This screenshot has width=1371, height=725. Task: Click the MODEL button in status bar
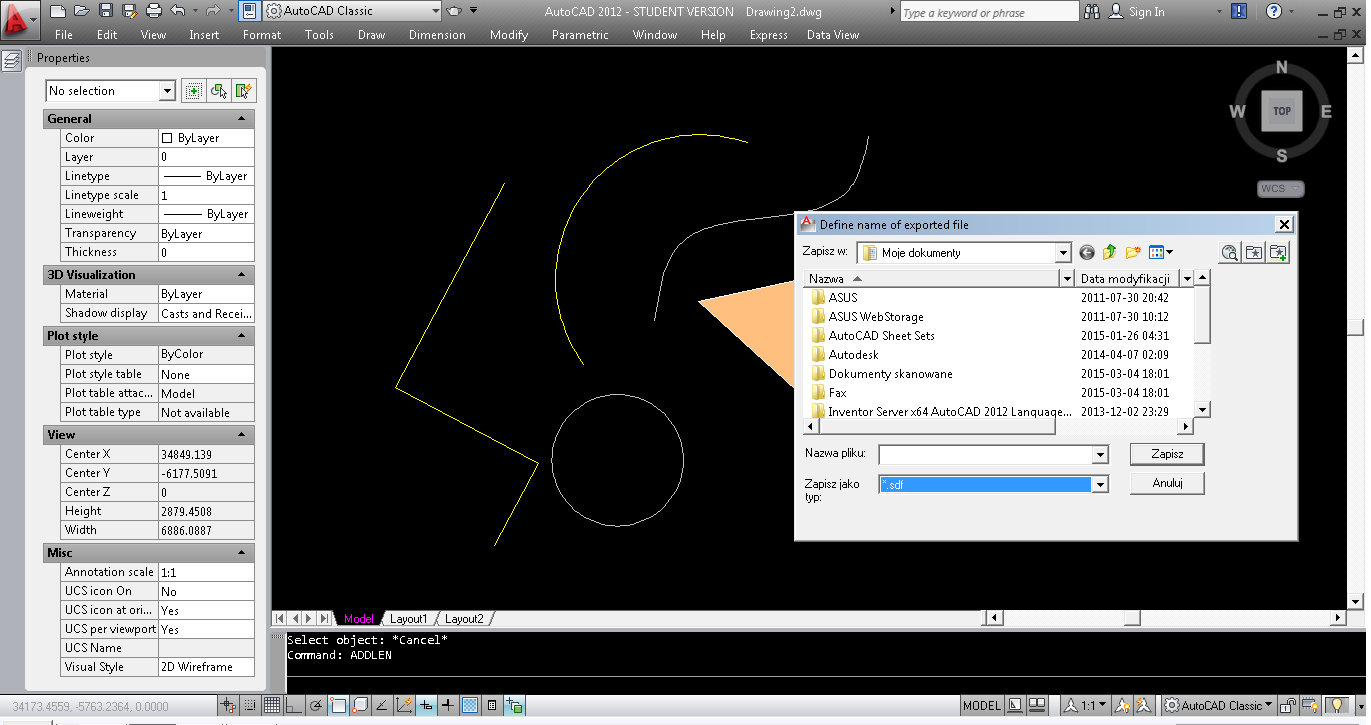982,705
